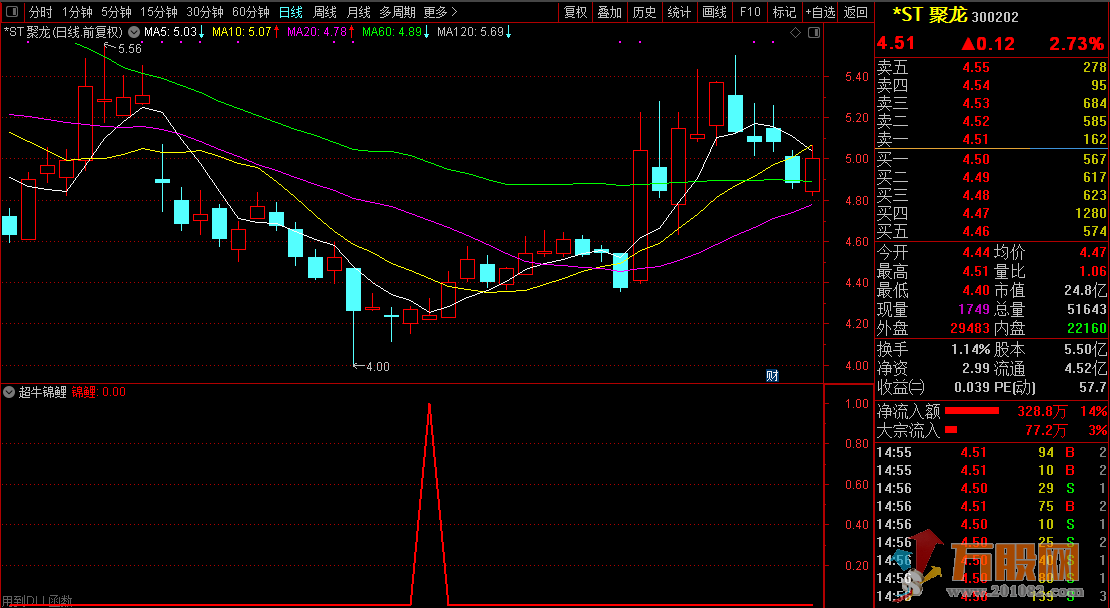The width and height of the screenshot is (1110, 608).
Task: Open the 画线 drawing tools
Action: click(714, 12)
